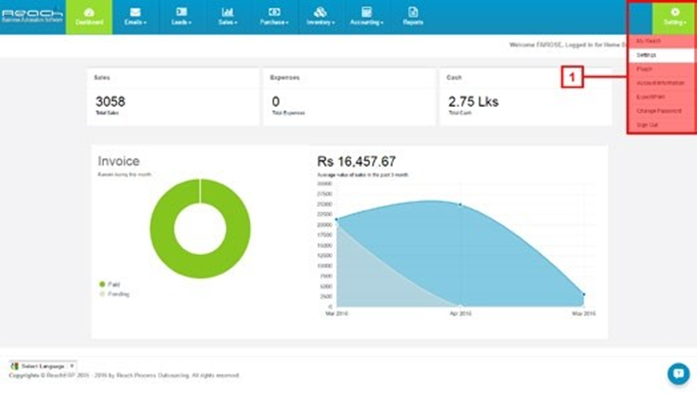Open the Dashboard home icon
Screen dimensions: 697x393
[89, 12]
